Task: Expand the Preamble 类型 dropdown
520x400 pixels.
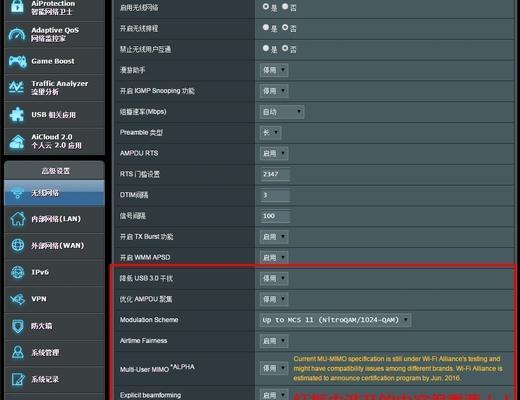Action: (270, 133)
